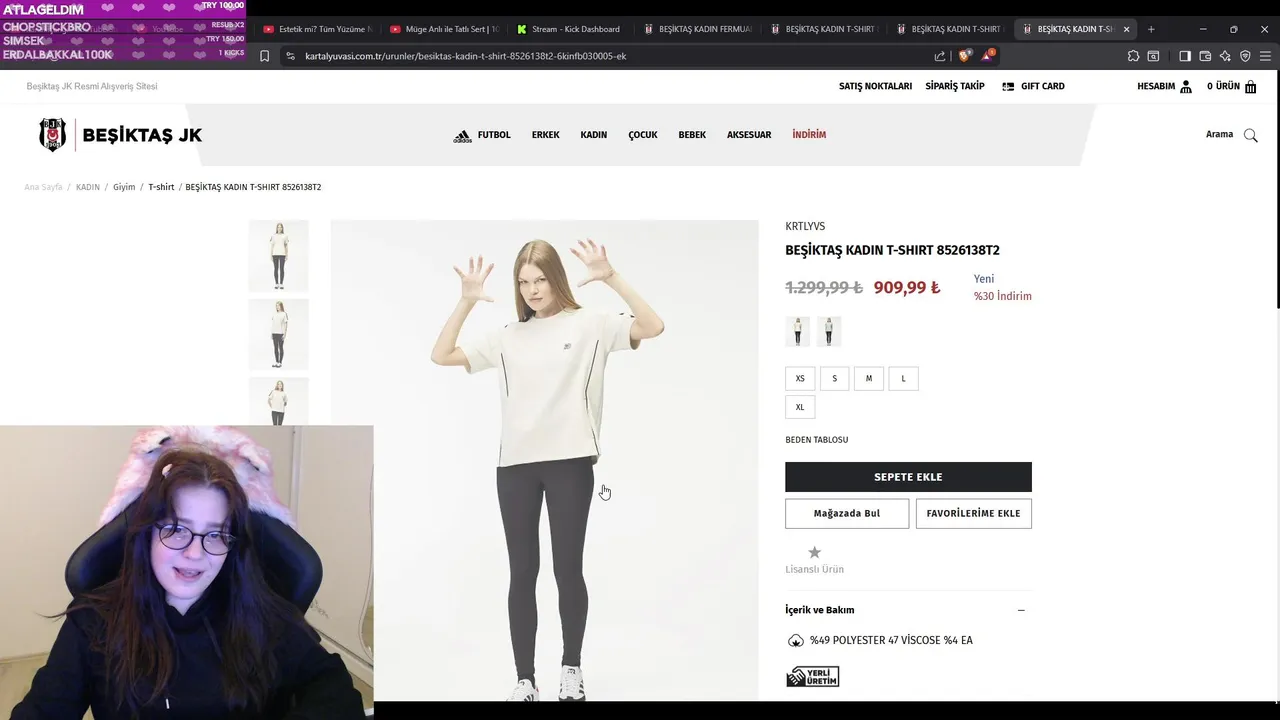Screen dimensions: 1280x720
Task: Click SATIŞ NOKTALARI link
Action: click(875, 87)
